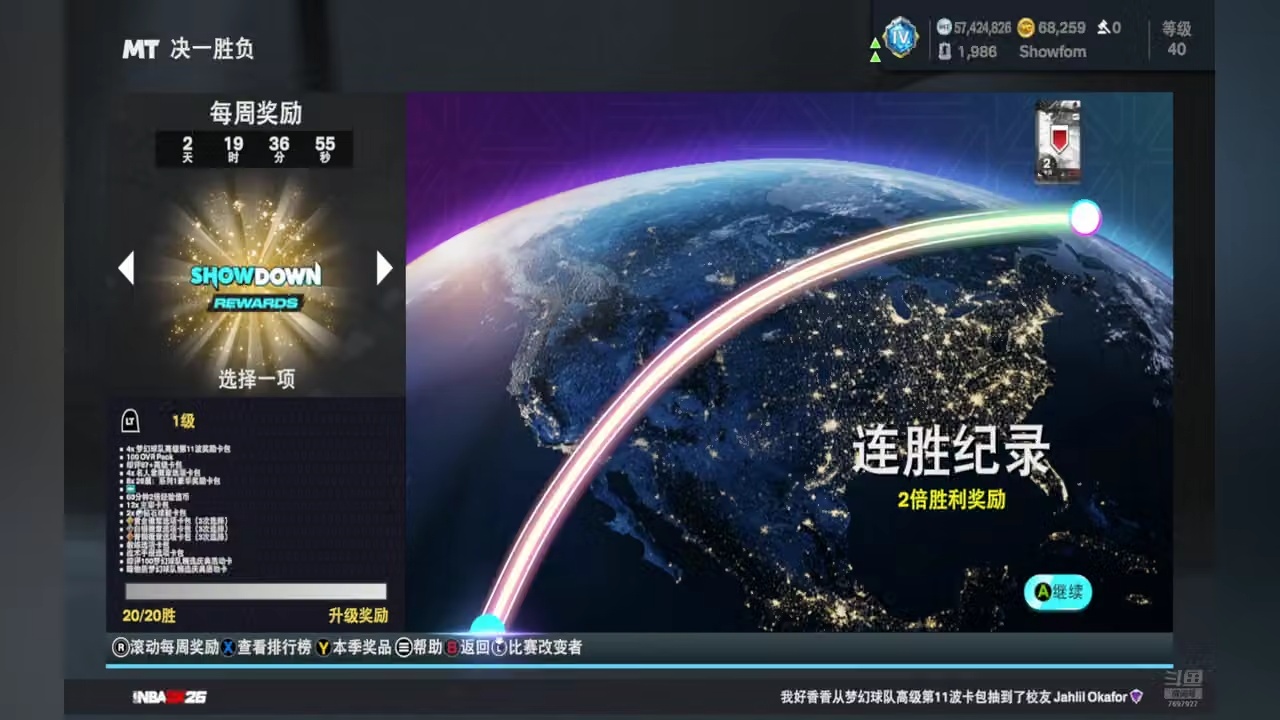Click the MT 决一胜负 mode title
Screen dimensions: 1280x720
pos(188,49)
